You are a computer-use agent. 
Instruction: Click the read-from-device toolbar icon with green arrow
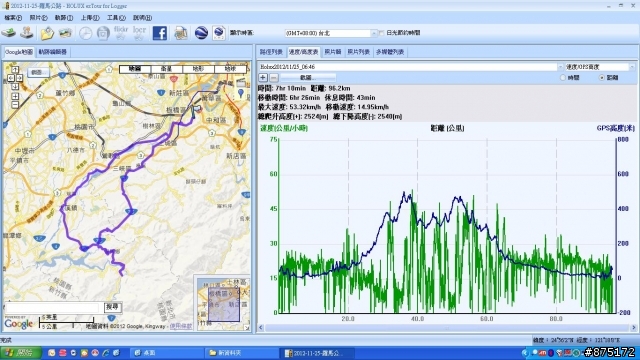[9, 33]
